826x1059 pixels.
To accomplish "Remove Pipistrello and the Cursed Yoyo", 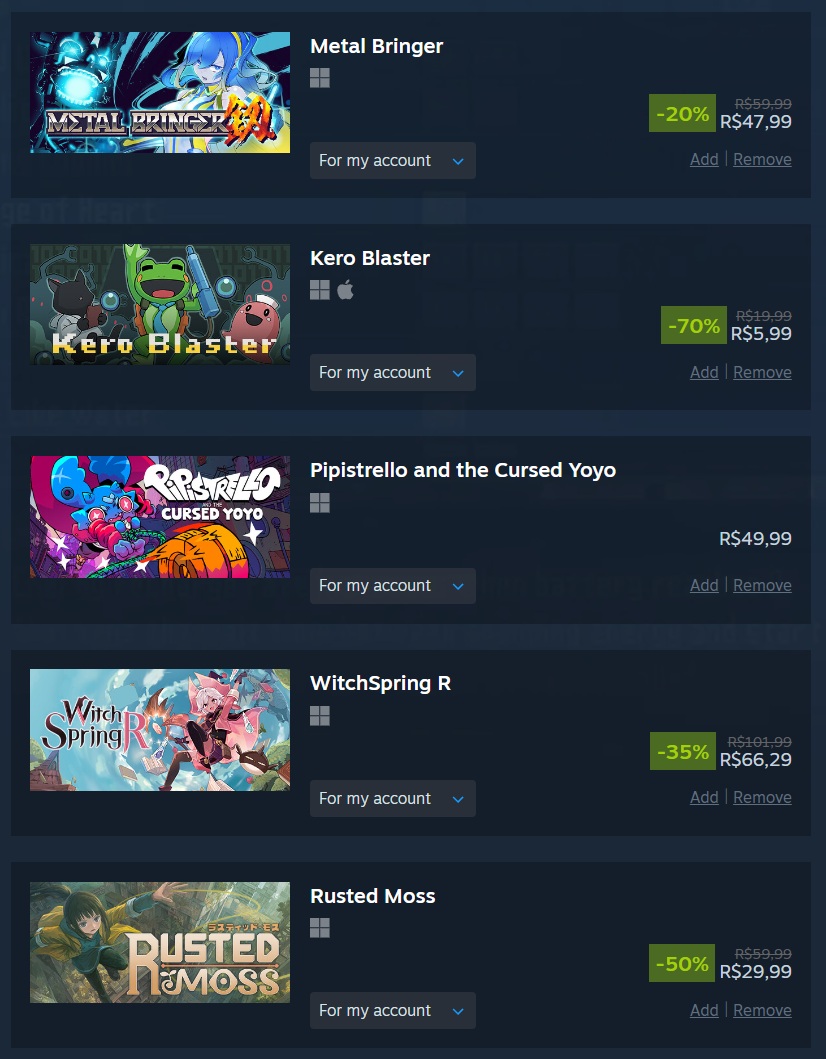I will (x=763, y=585).
